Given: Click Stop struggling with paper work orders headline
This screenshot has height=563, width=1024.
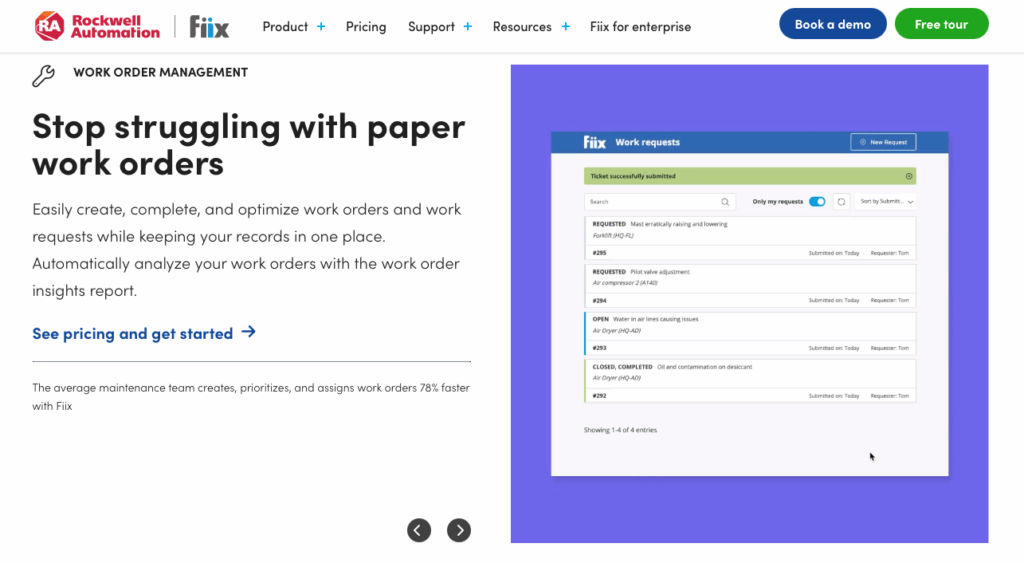Looking at the screenshot, I should [x=249, y=144].
